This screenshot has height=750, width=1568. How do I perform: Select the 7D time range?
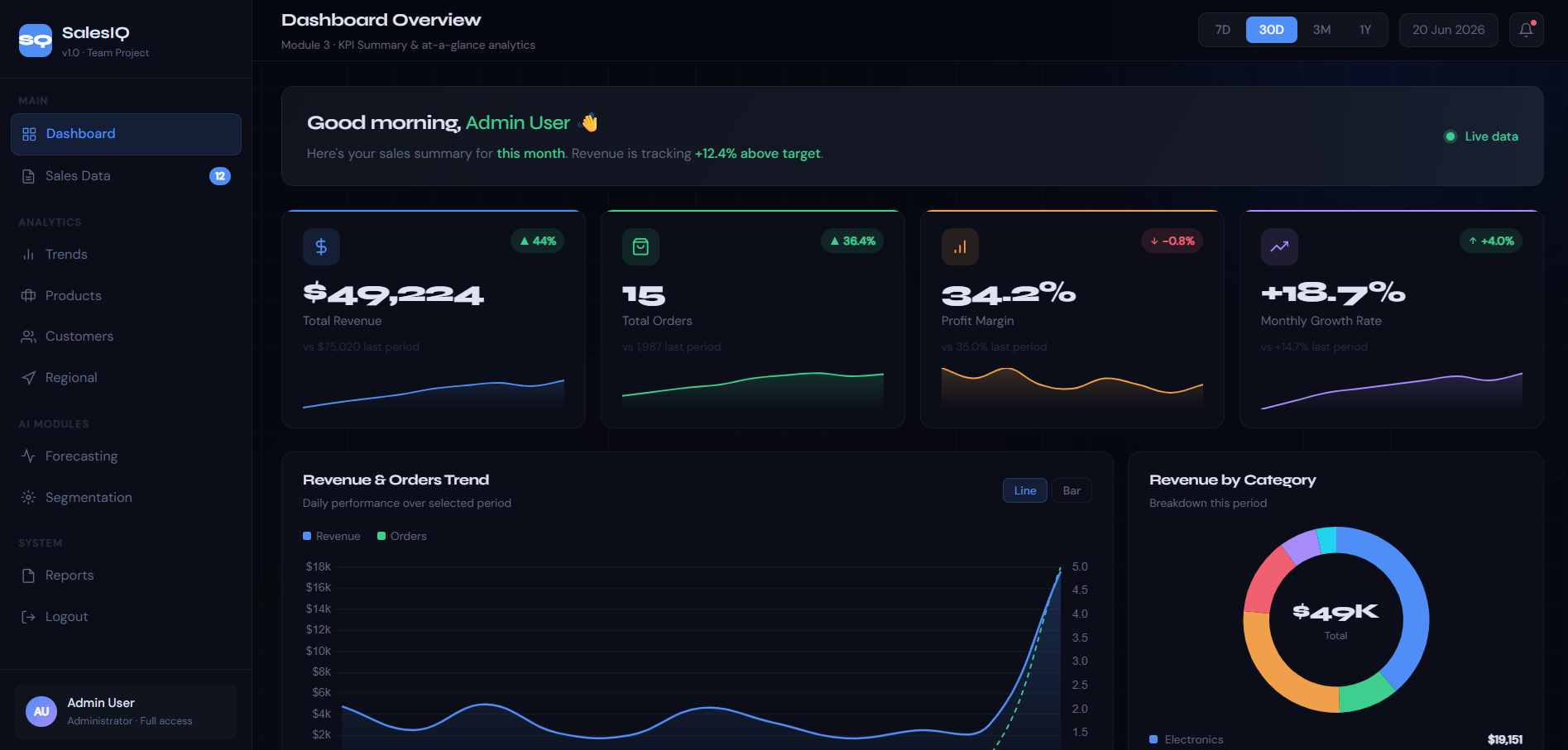[x=1222, y=30]
